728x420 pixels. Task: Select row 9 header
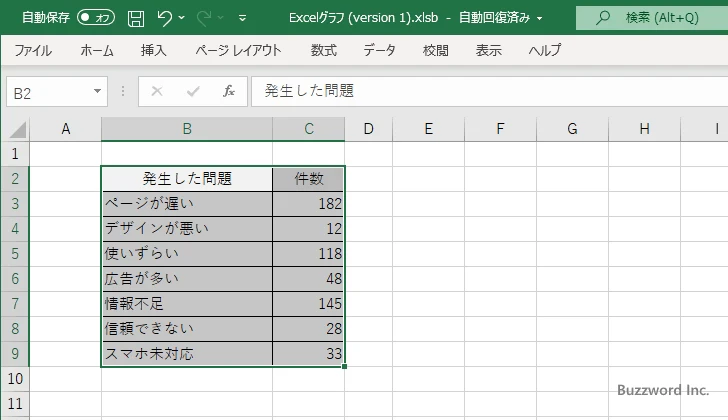[15, 354]
